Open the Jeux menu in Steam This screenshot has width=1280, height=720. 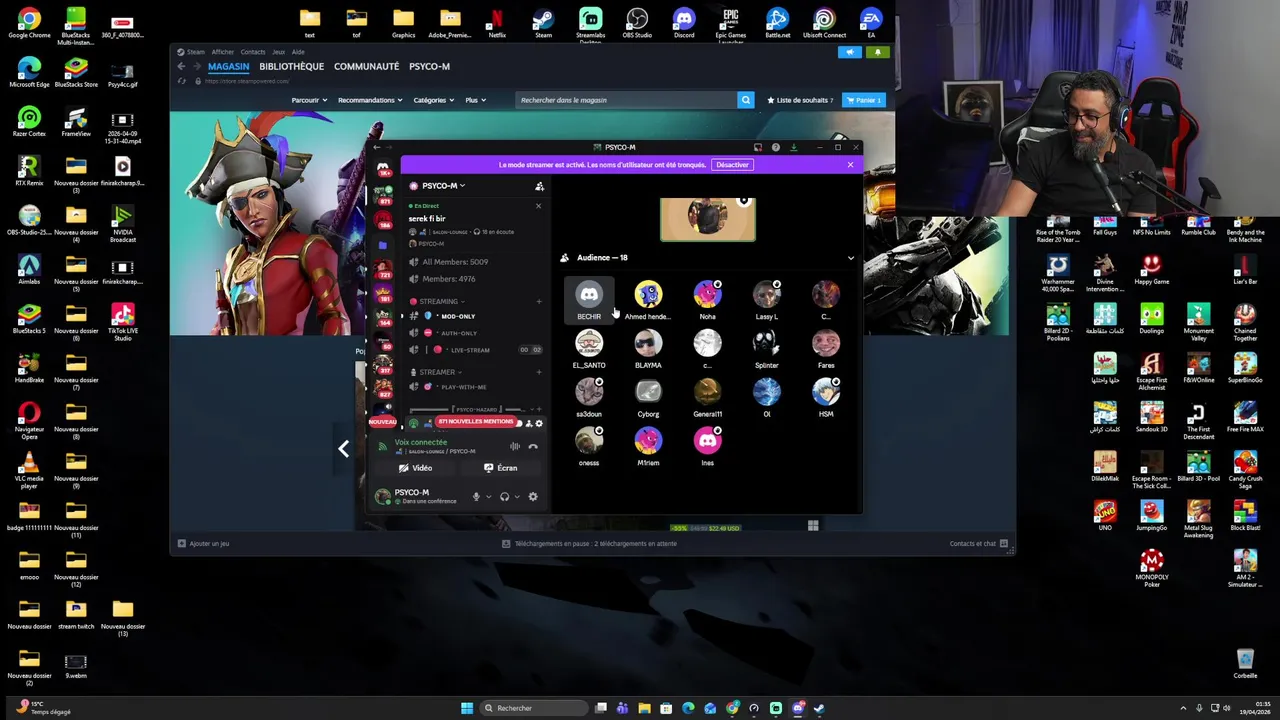[279, 52]
